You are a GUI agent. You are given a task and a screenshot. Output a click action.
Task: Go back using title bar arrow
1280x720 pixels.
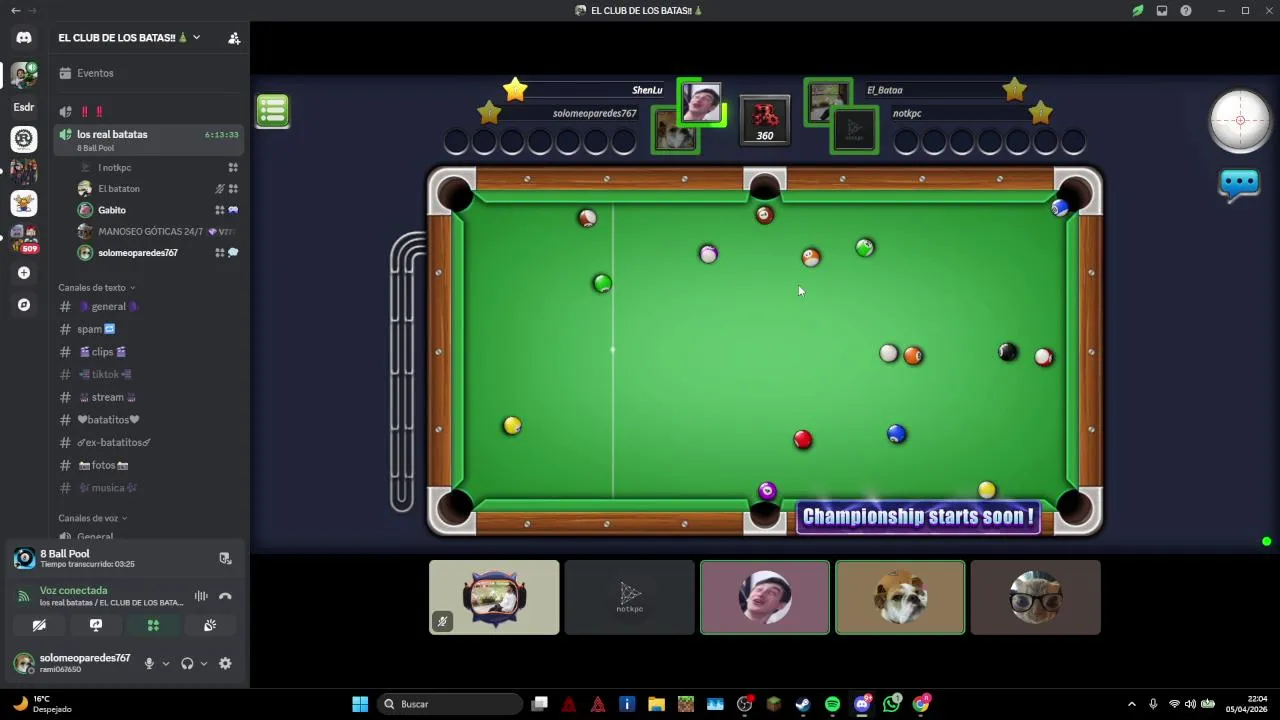pyautogui.click(x=15, y=11)
